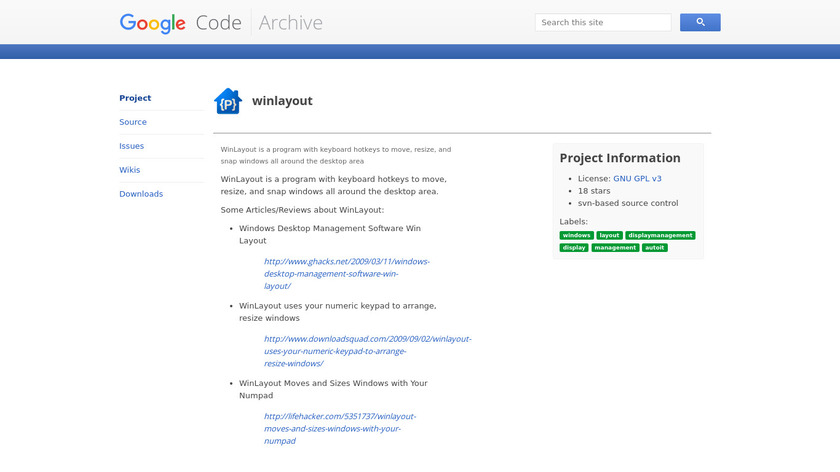Click the Code text in header
This screenshot has height=472, width=840.
coord(219,23)
